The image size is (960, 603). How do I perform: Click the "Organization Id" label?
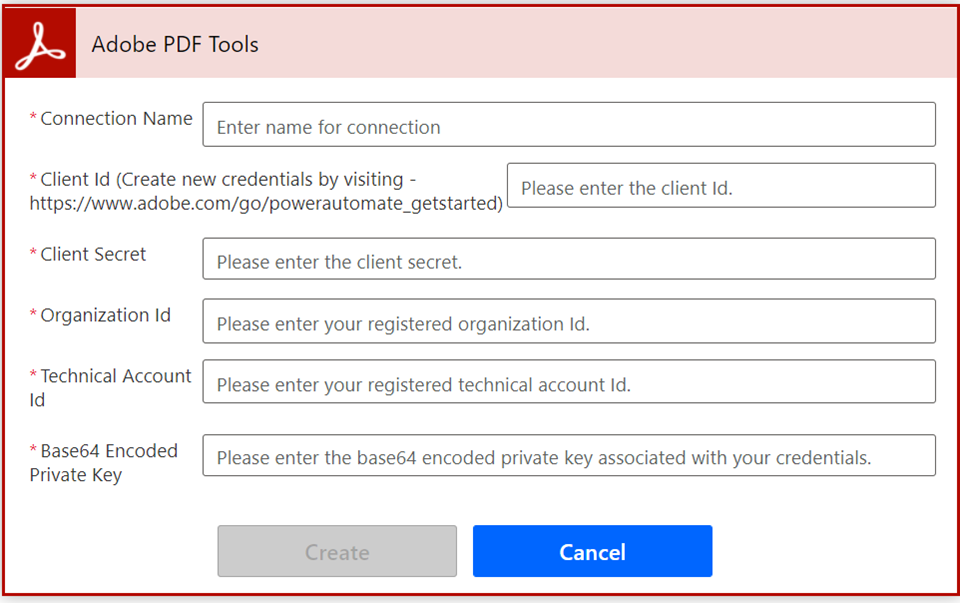tap(105, 315)
